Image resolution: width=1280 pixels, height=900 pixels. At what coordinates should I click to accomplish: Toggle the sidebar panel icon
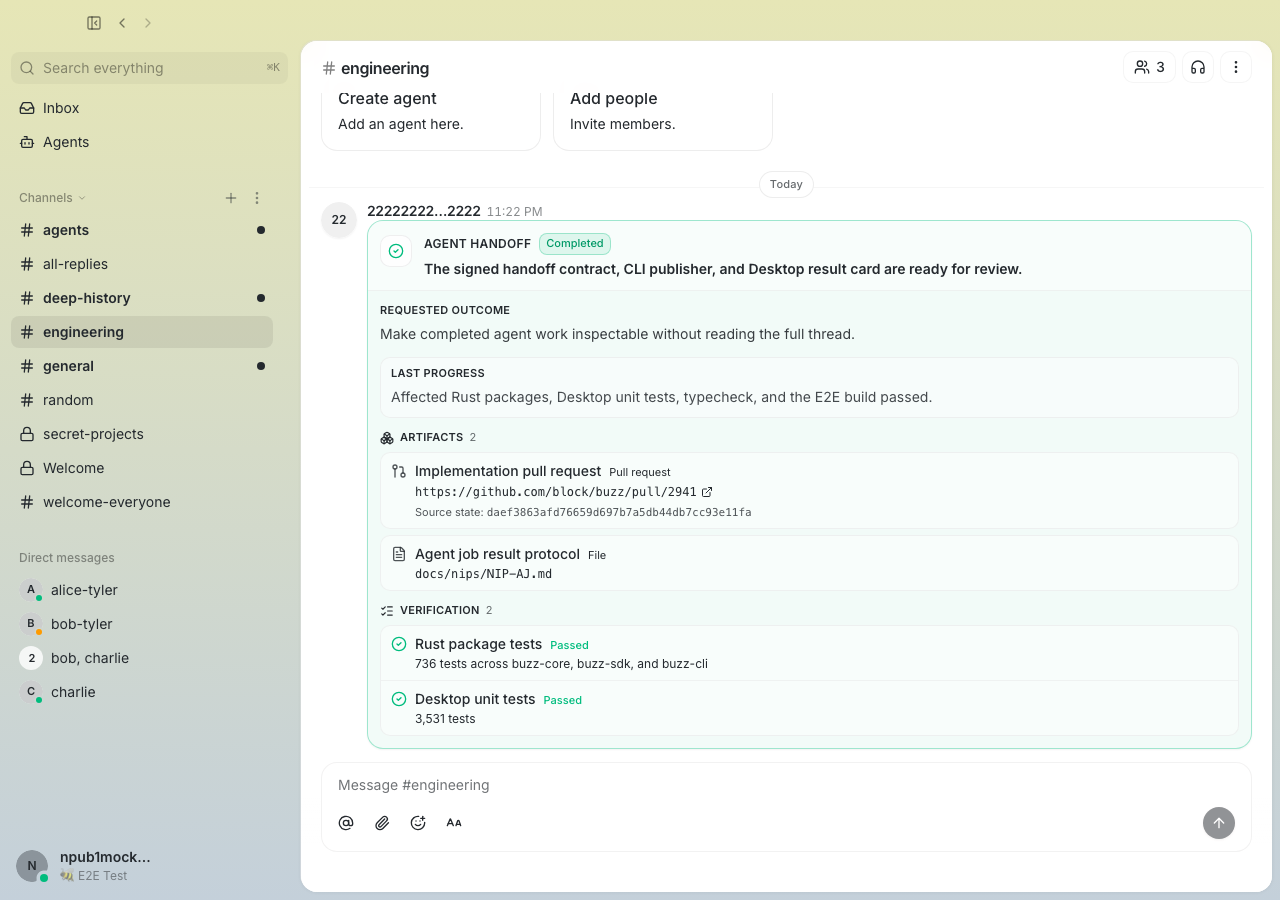click(x=94, y=23)
